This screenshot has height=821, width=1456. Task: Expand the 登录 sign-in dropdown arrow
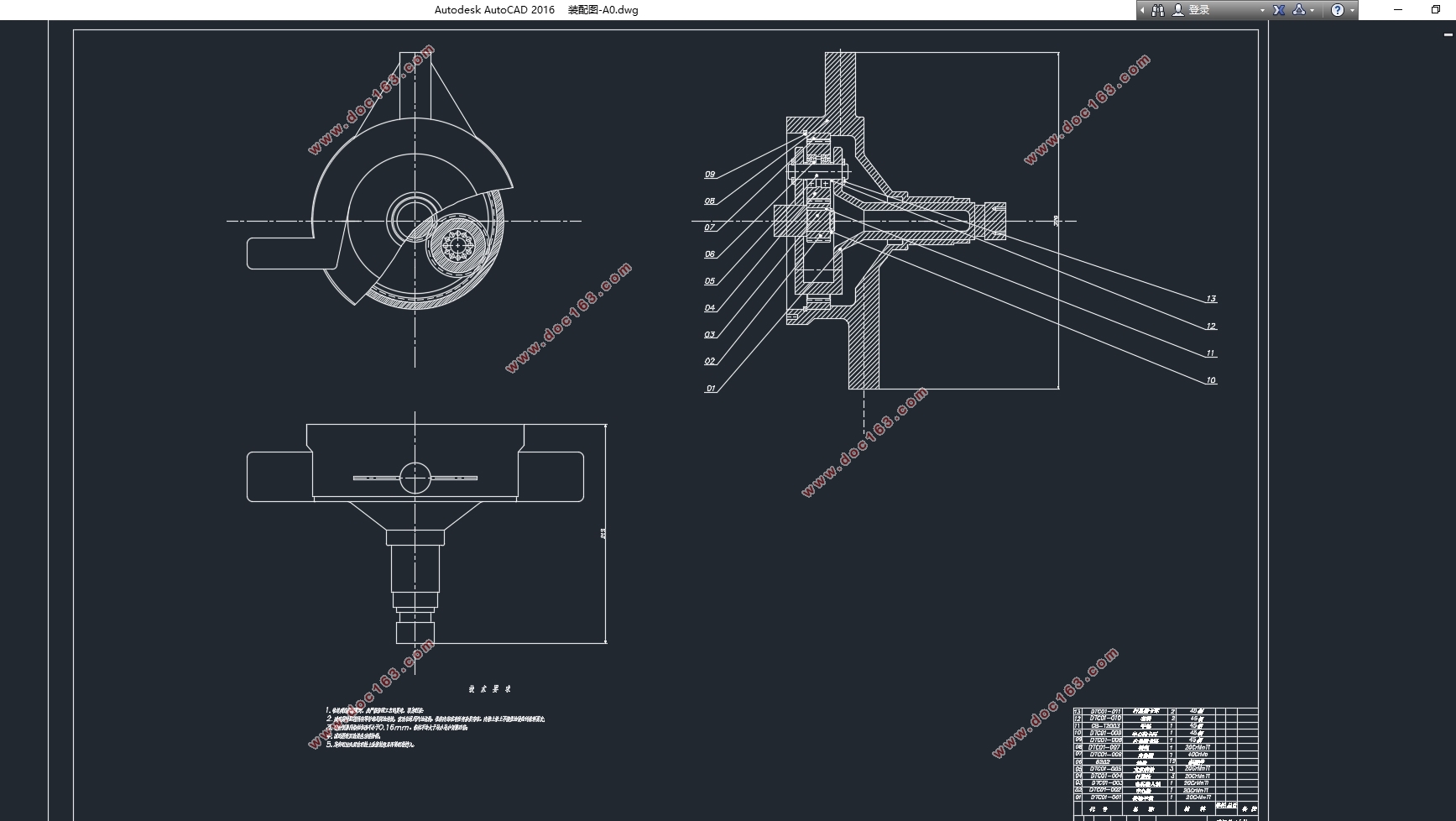1262,11
